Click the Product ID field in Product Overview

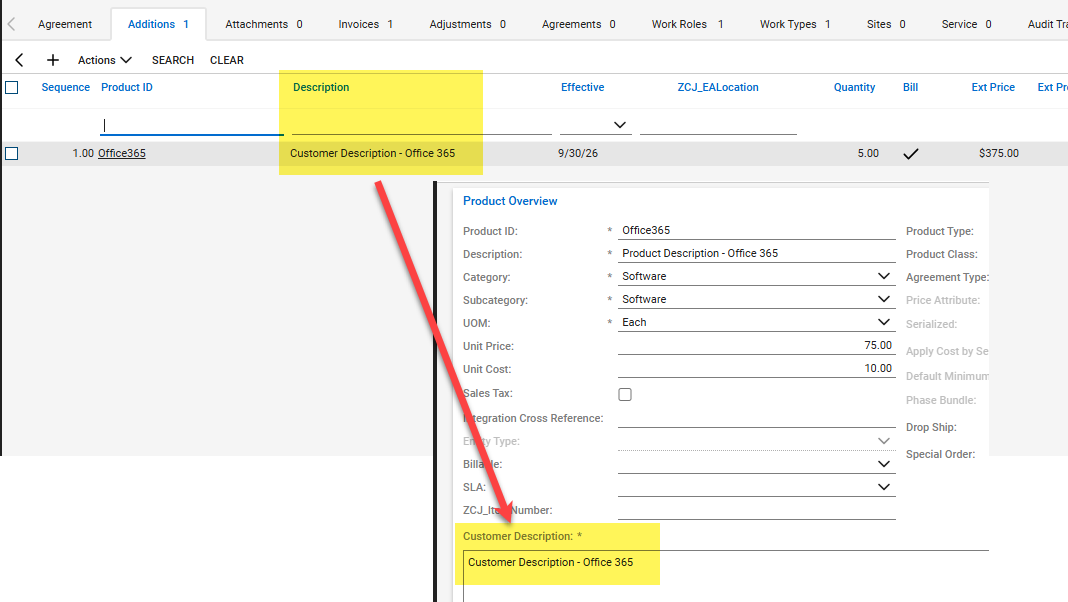click(756, 230)
